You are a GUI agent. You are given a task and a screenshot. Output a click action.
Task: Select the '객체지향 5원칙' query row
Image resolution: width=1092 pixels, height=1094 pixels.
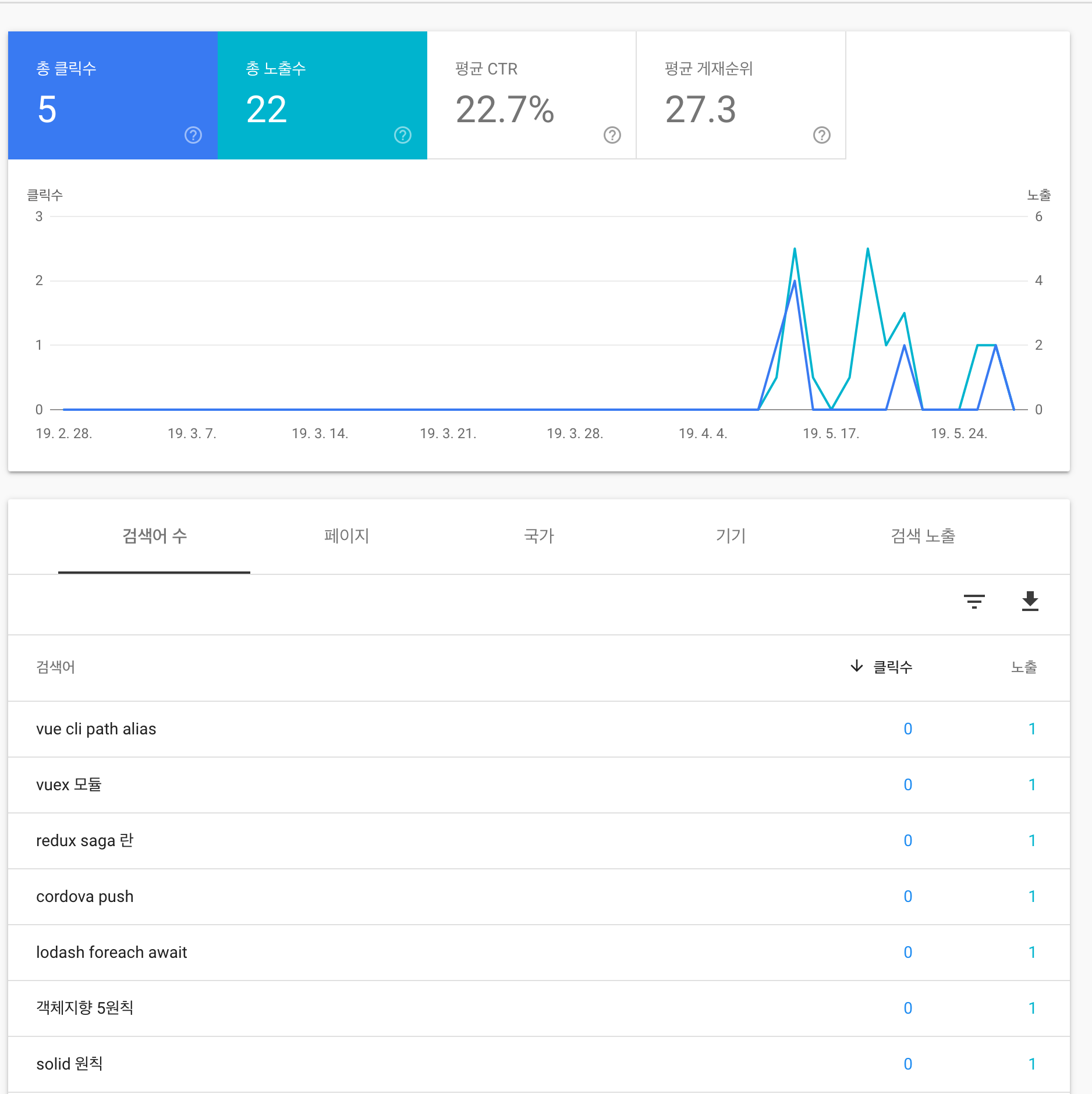pos(539,1008)
